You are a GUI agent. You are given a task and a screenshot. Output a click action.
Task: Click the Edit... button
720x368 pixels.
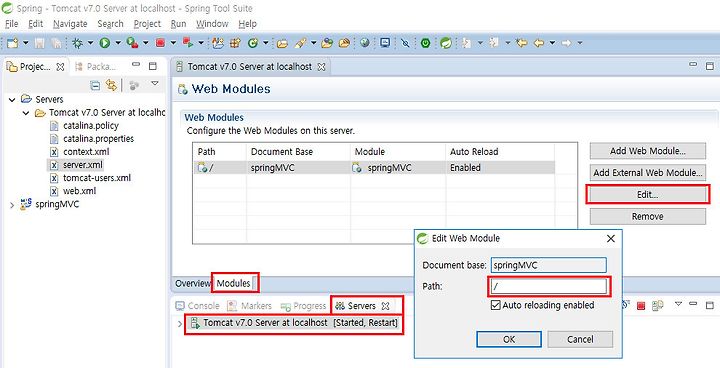pos(647,195)
